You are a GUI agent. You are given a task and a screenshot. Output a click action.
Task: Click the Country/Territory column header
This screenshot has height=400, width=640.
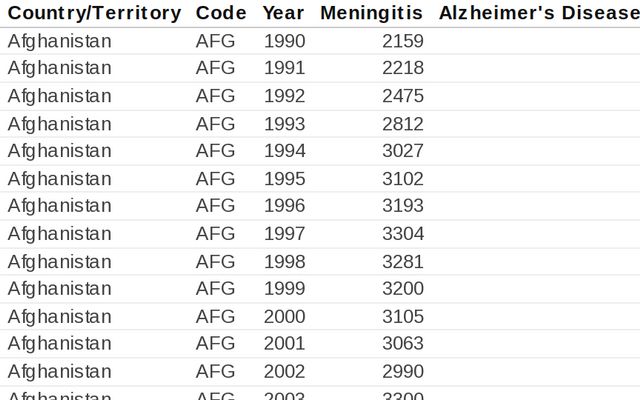coord(95,13)
